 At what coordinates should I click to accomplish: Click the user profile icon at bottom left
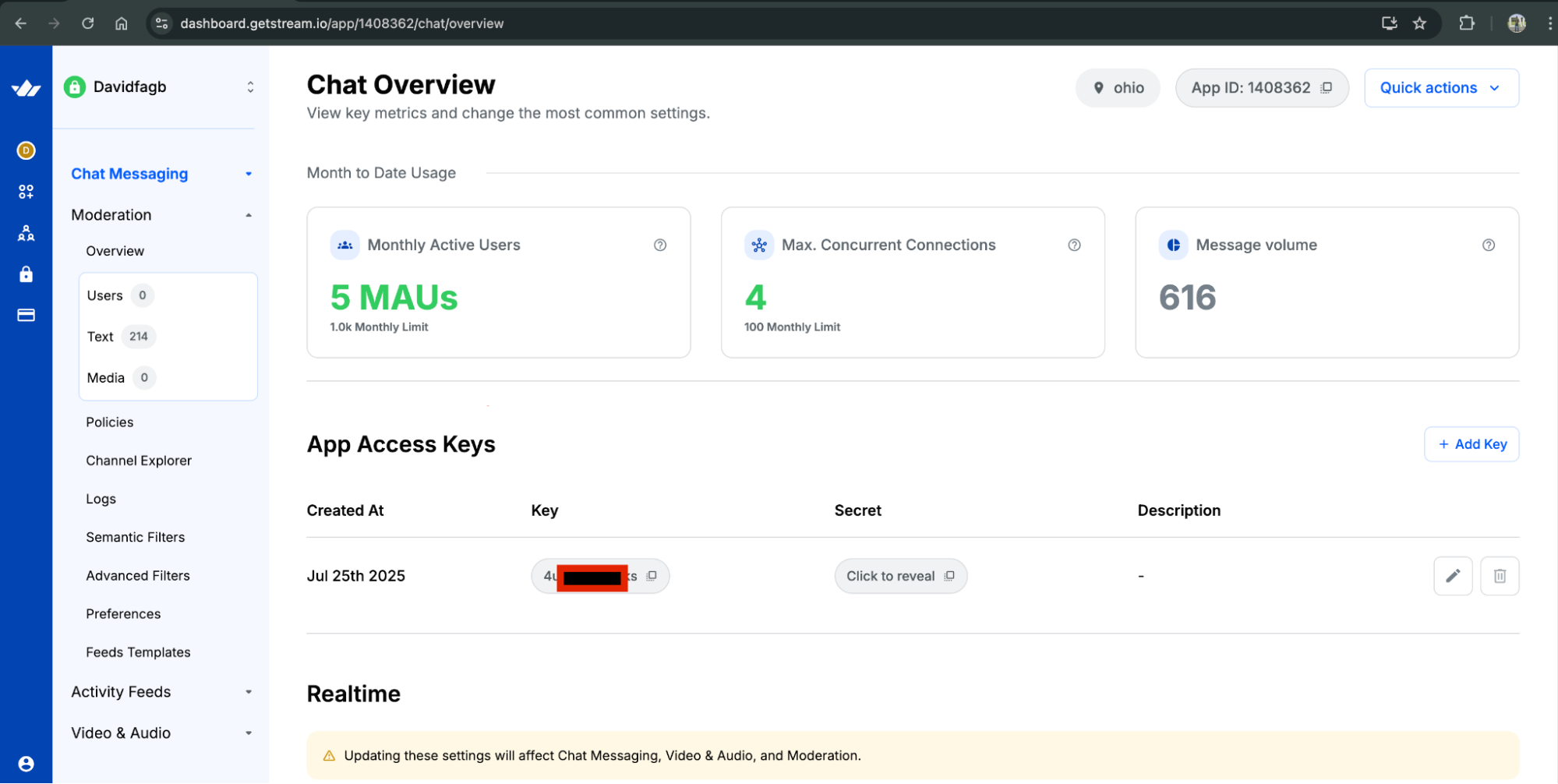[26, 763]
